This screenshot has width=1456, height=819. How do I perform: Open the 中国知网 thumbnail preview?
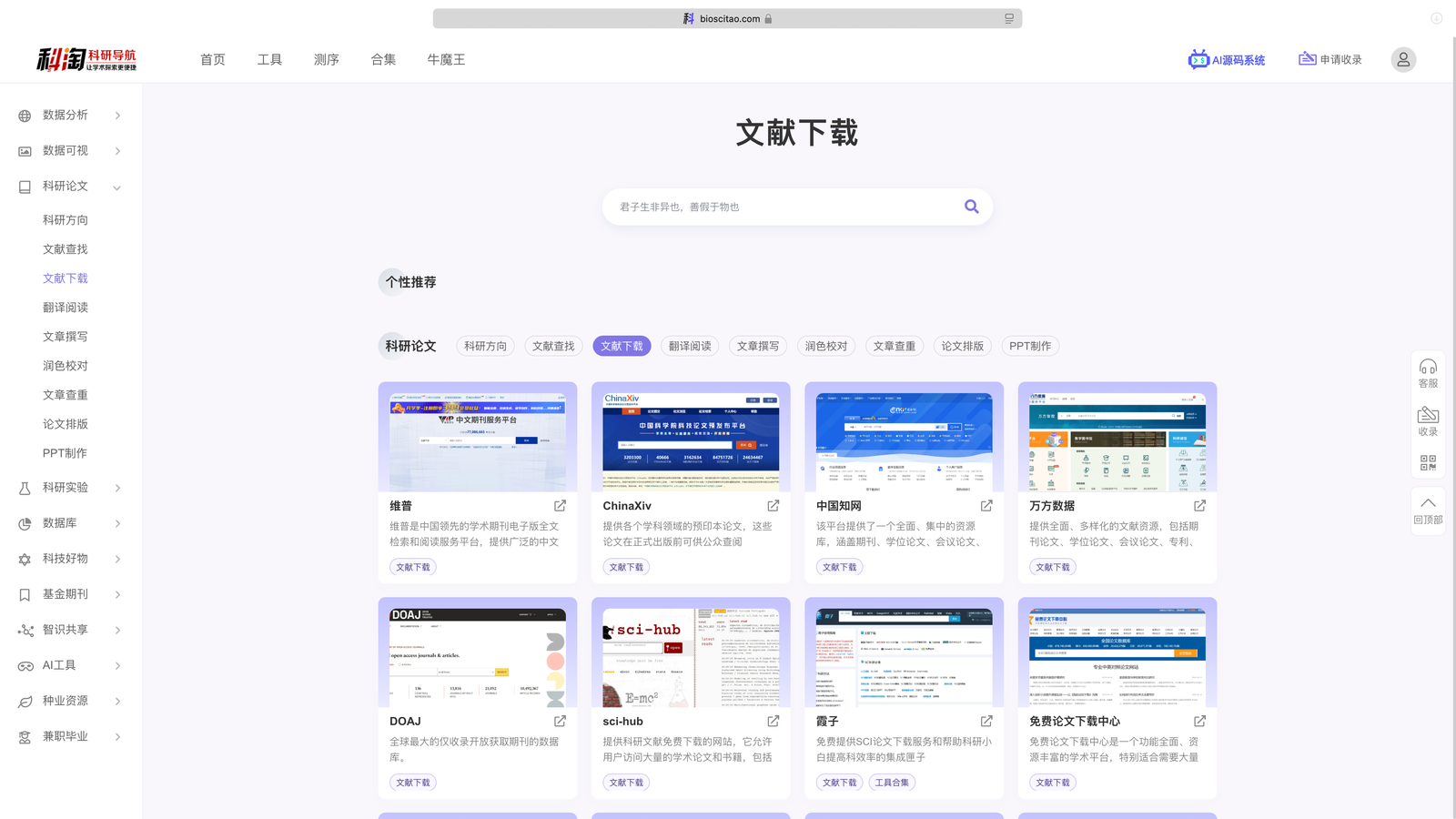[x=904, y=441]
